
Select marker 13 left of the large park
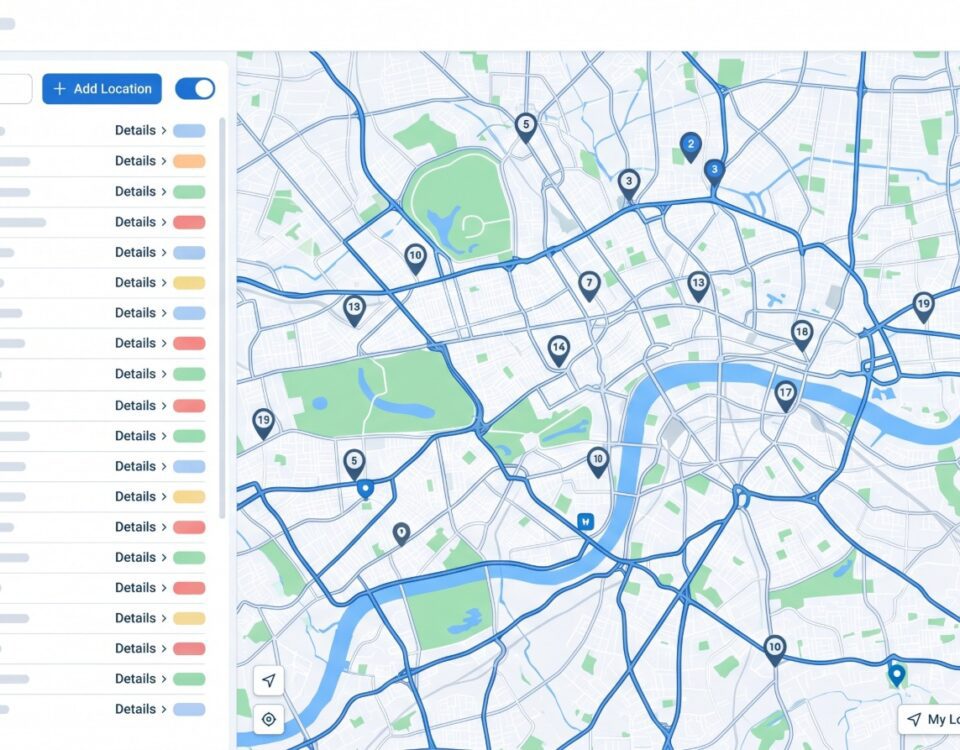pos(354,310)
